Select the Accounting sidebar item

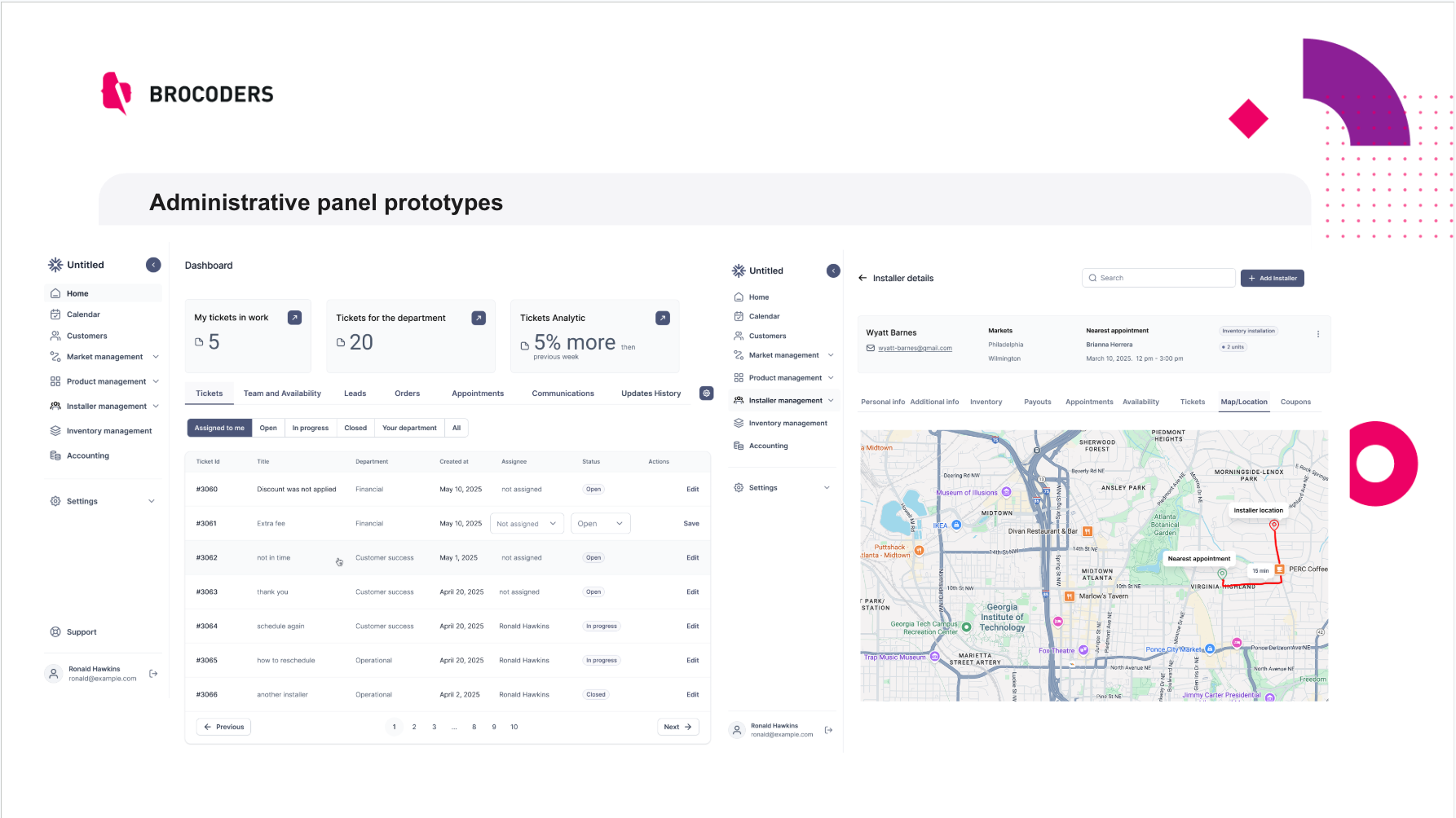[86, 455]
